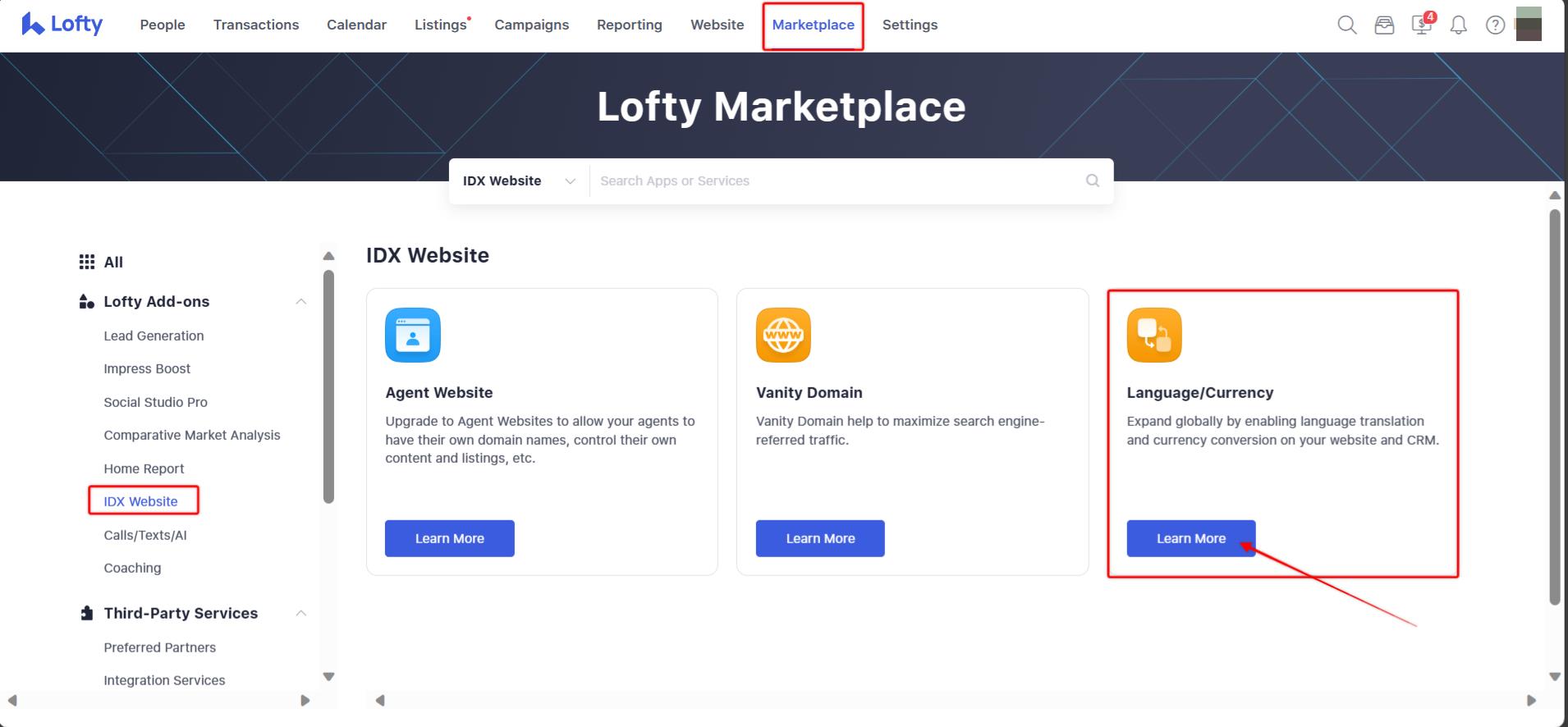Click Learn More for Agent Website
The height and width of the screenshot is (727, 1568).
pos(450,538)
